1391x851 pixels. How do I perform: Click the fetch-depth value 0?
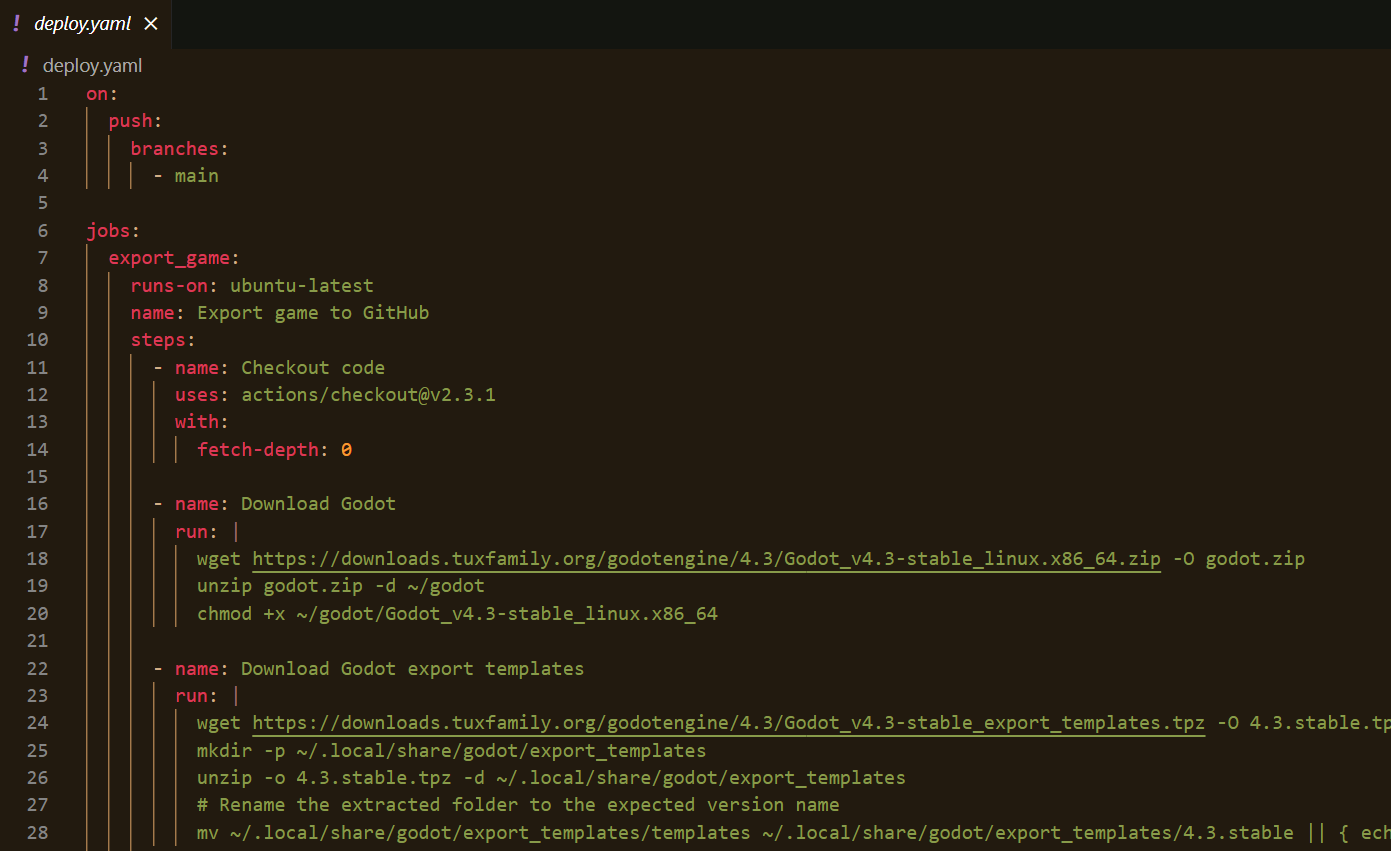(346, 450)
